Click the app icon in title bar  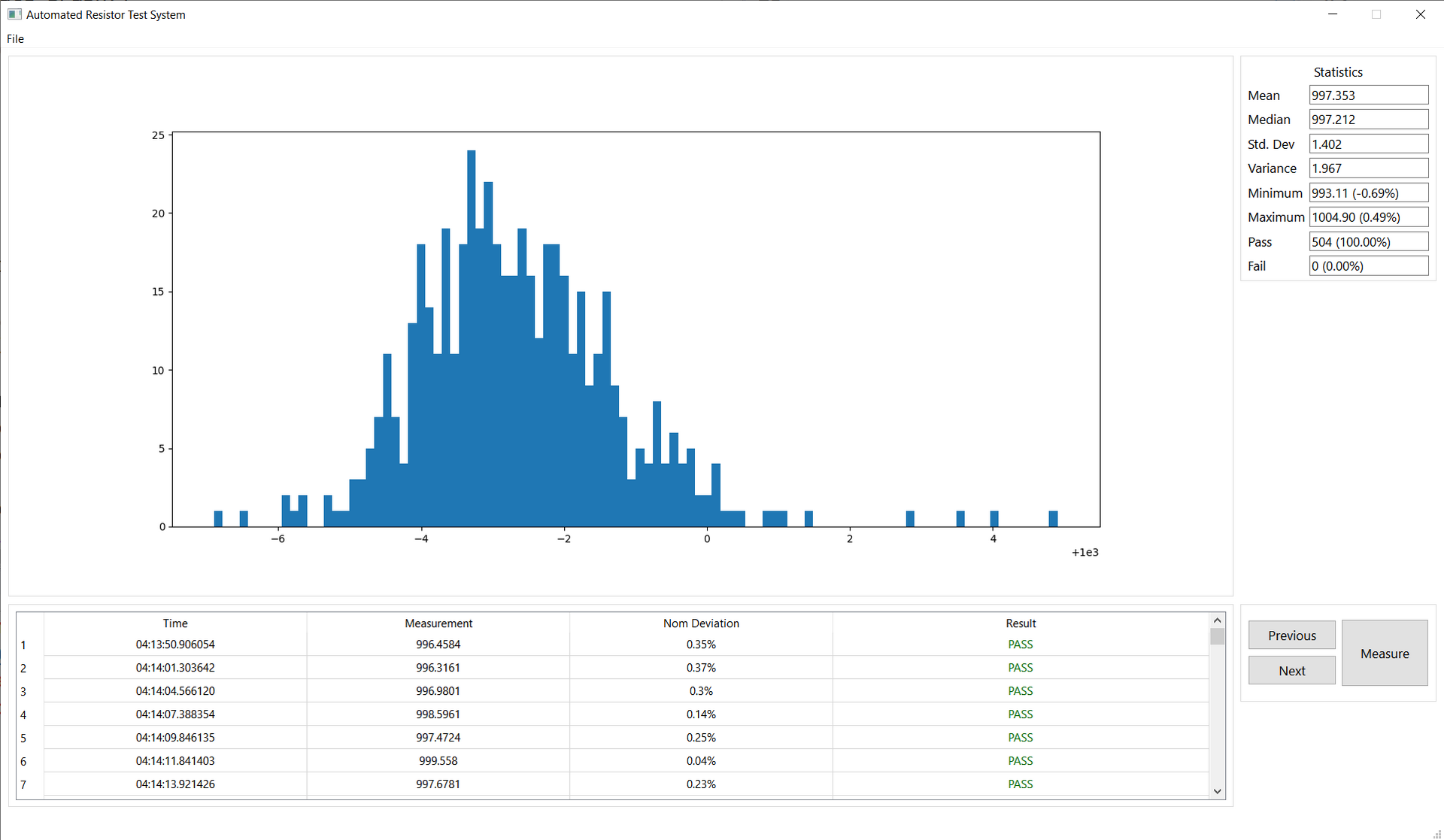tap(14, 14)
